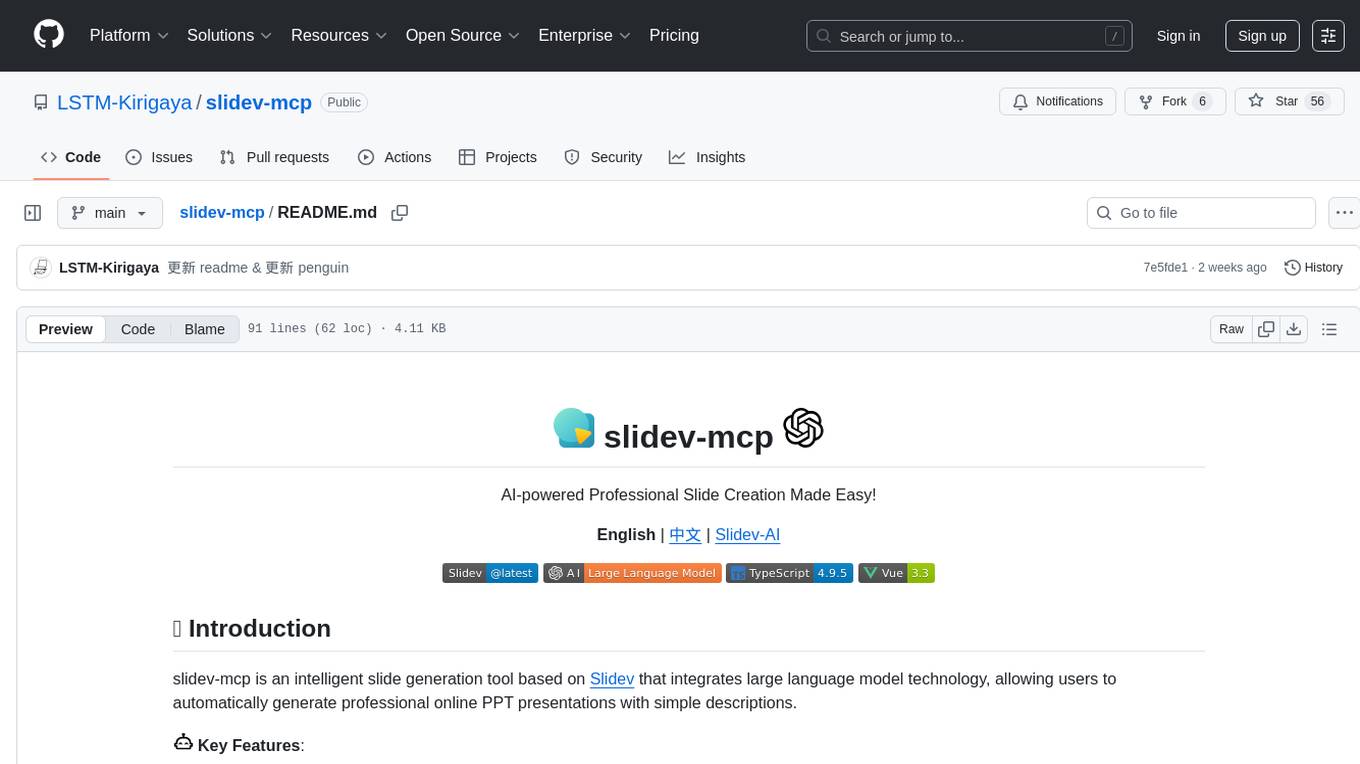Click the Sign in link

coord(1178,36)
